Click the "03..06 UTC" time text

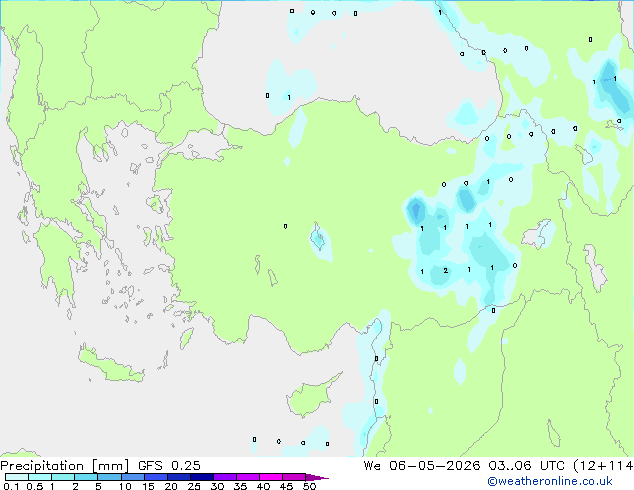tap(526, 466)
